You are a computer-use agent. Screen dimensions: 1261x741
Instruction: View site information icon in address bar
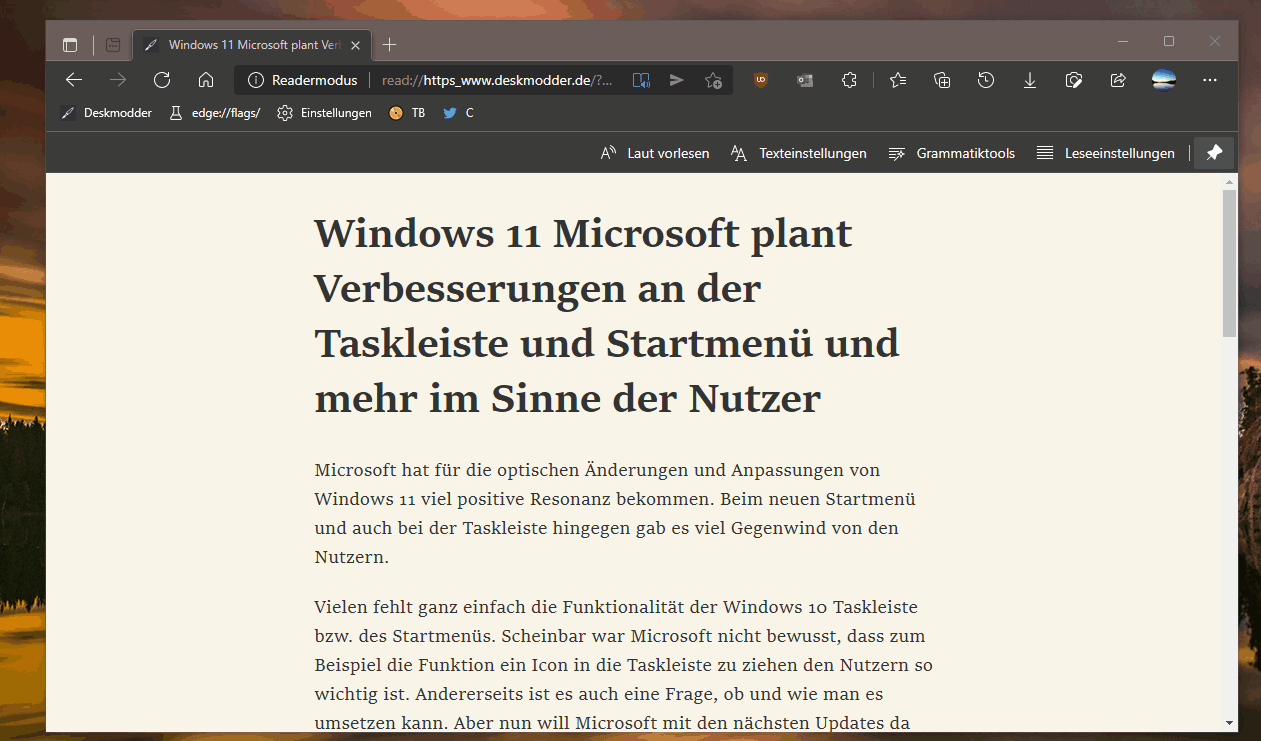coord(255,80)
